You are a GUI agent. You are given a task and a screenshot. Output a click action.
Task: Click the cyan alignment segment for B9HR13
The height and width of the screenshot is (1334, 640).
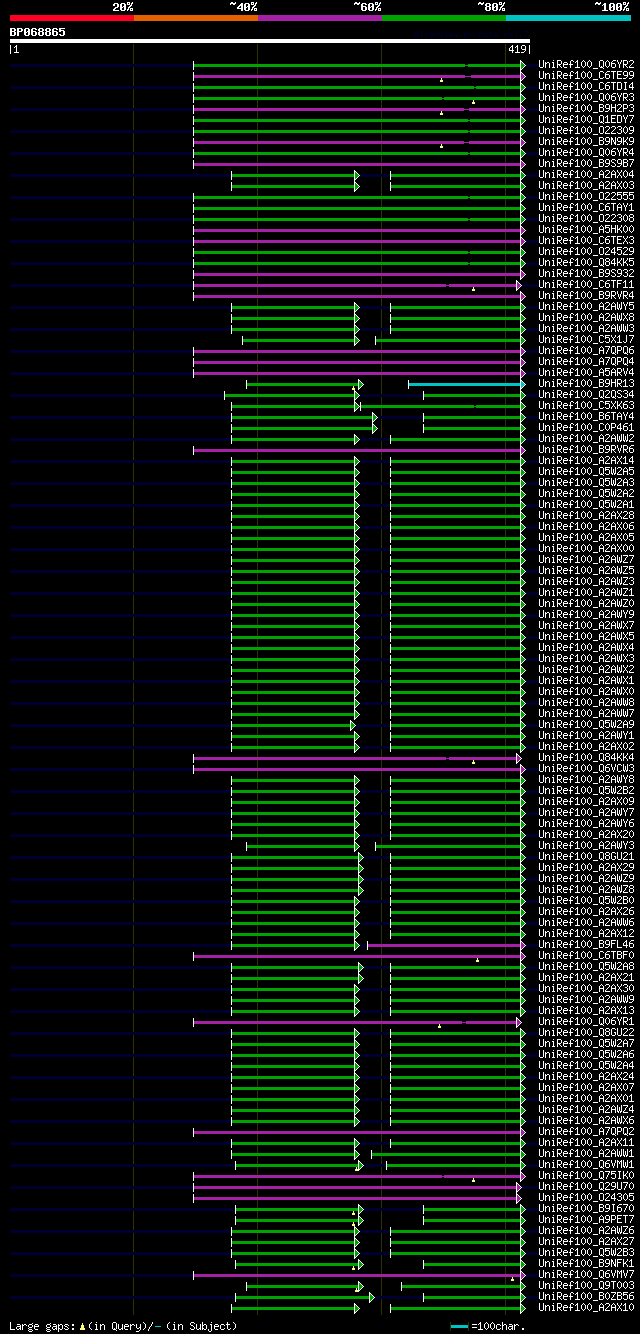coord(466,384)
